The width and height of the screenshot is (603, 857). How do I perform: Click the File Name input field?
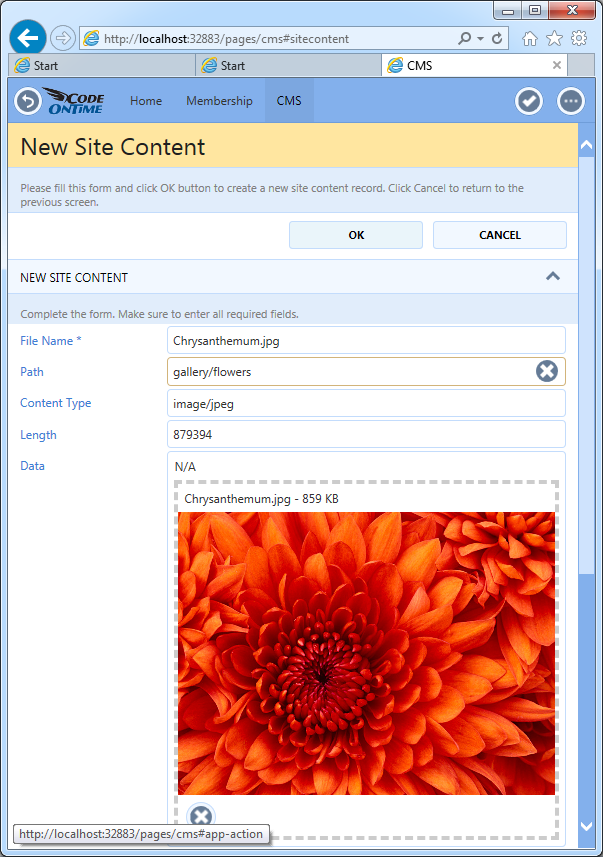click(x=366, y=341)
